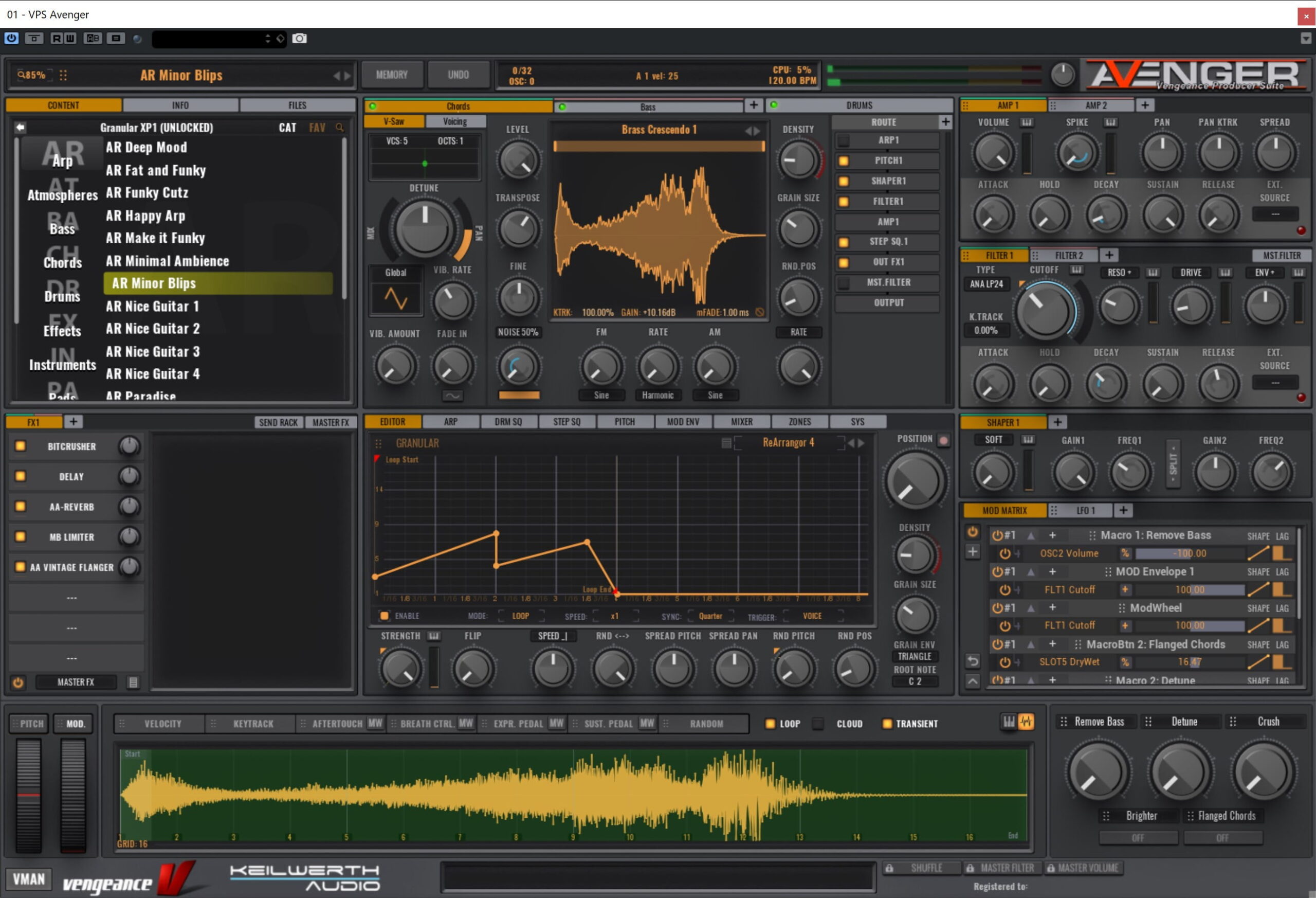Click the back arrow in content browser
Viewport: 1316px width, 898px height.
pyautogui.click(x=21, y=128)
